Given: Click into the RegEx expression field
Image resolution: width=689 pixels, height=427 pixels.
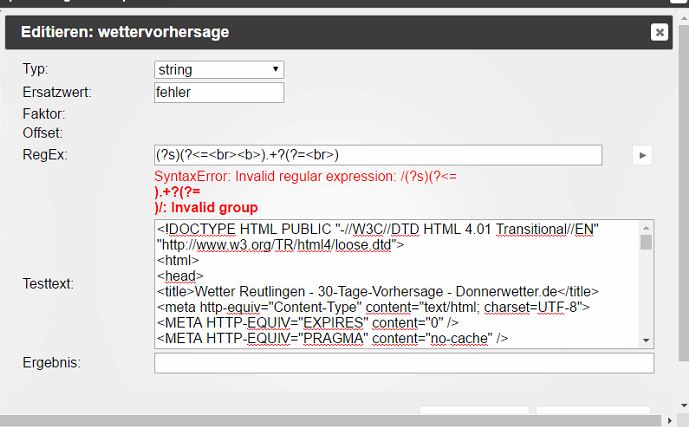Looking at the screenshot, I should pyautogui.click(x=378, y=155).
